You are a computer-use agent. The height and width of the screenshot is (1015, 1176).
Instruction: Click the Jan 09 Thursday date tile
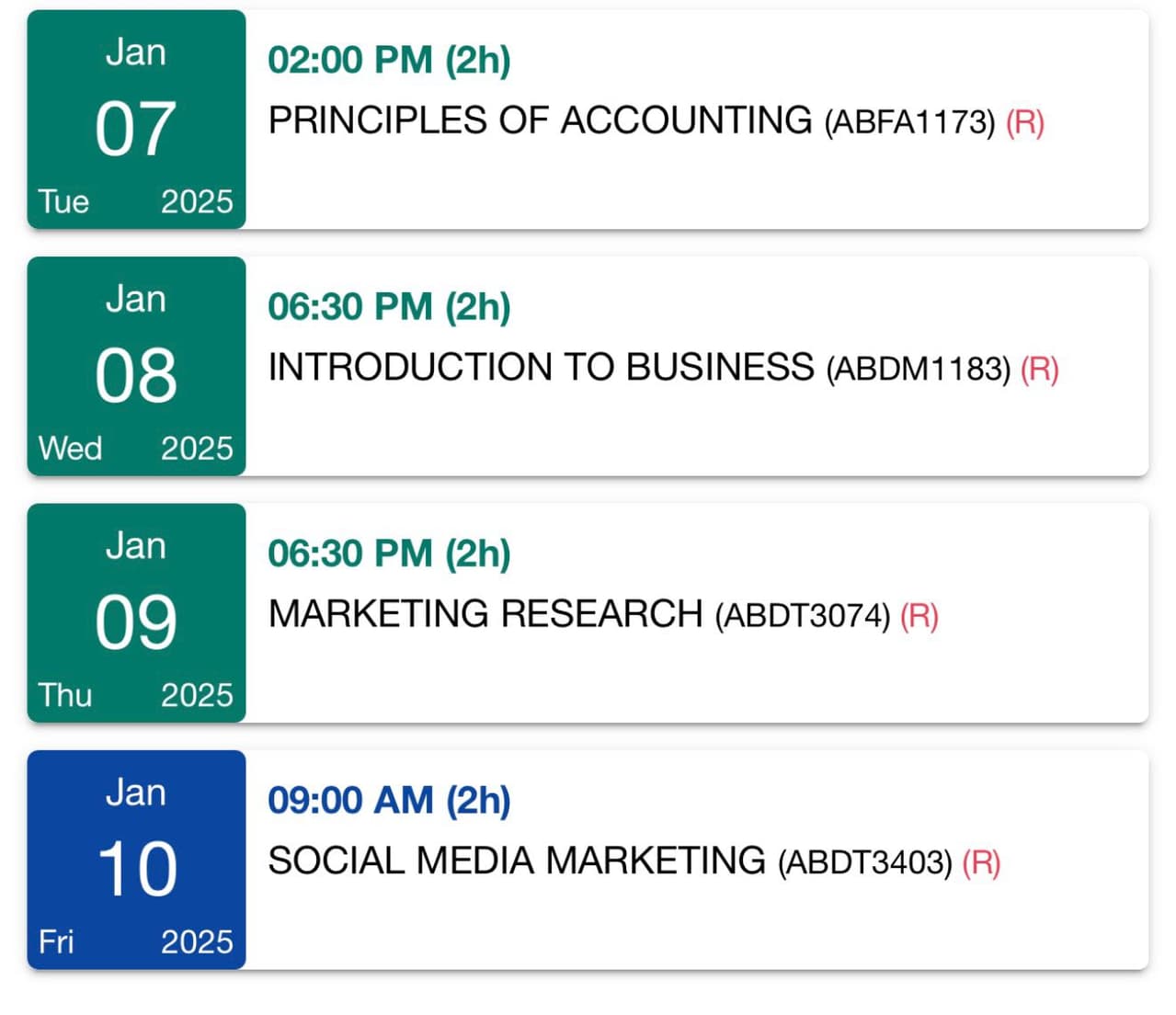(x=136, y=612)
